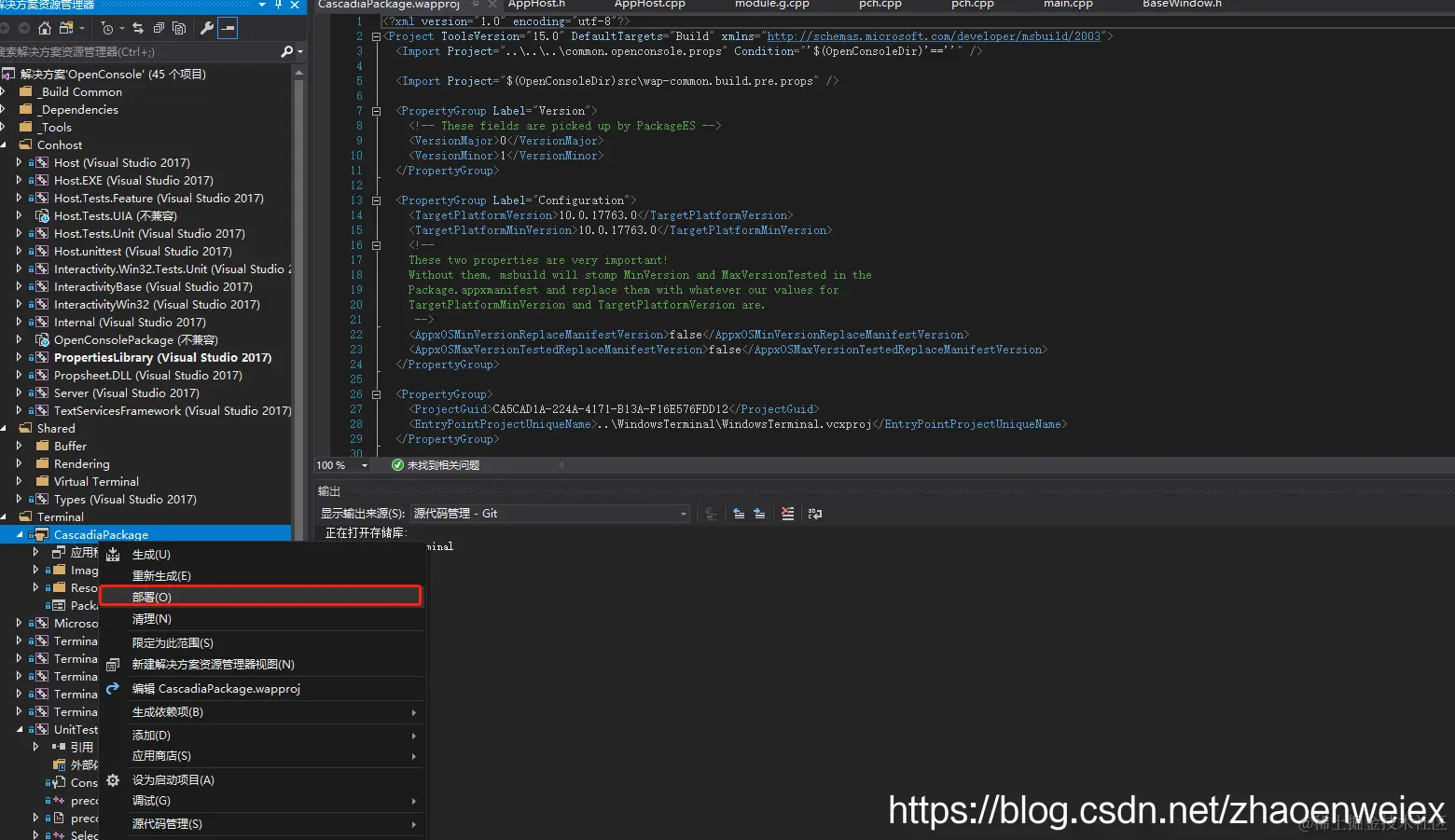Clear all output with the red X icon
The image size is (1455, 840).
(x=788, y=514)
